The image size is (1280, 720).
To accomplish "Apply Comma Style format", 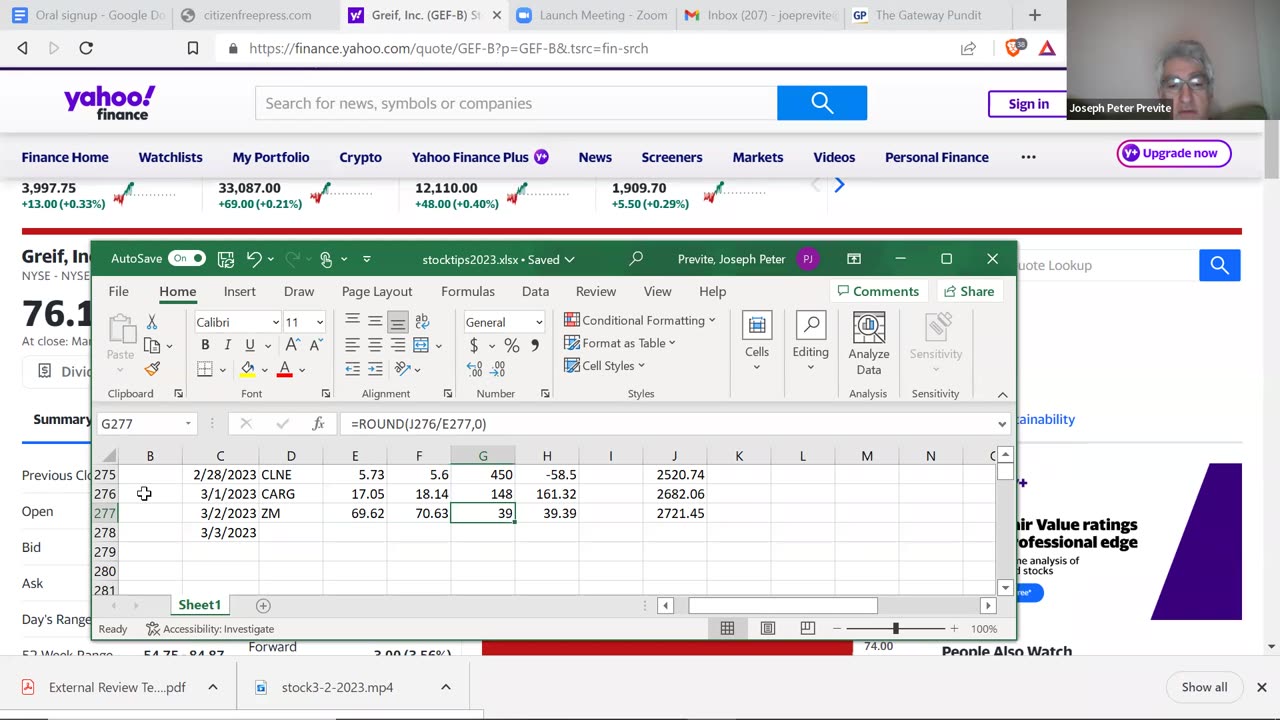I will click(535, 345).
